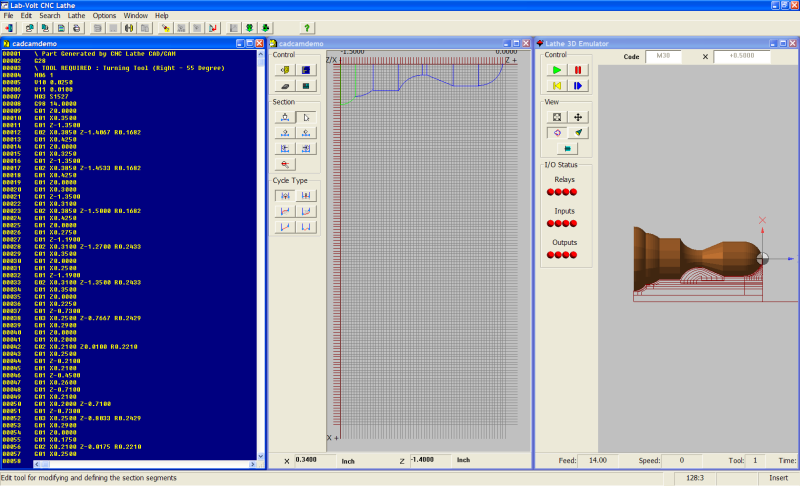Select the first Cycle Type button
This screenshot has height=486, width=800.
[285, 195]
